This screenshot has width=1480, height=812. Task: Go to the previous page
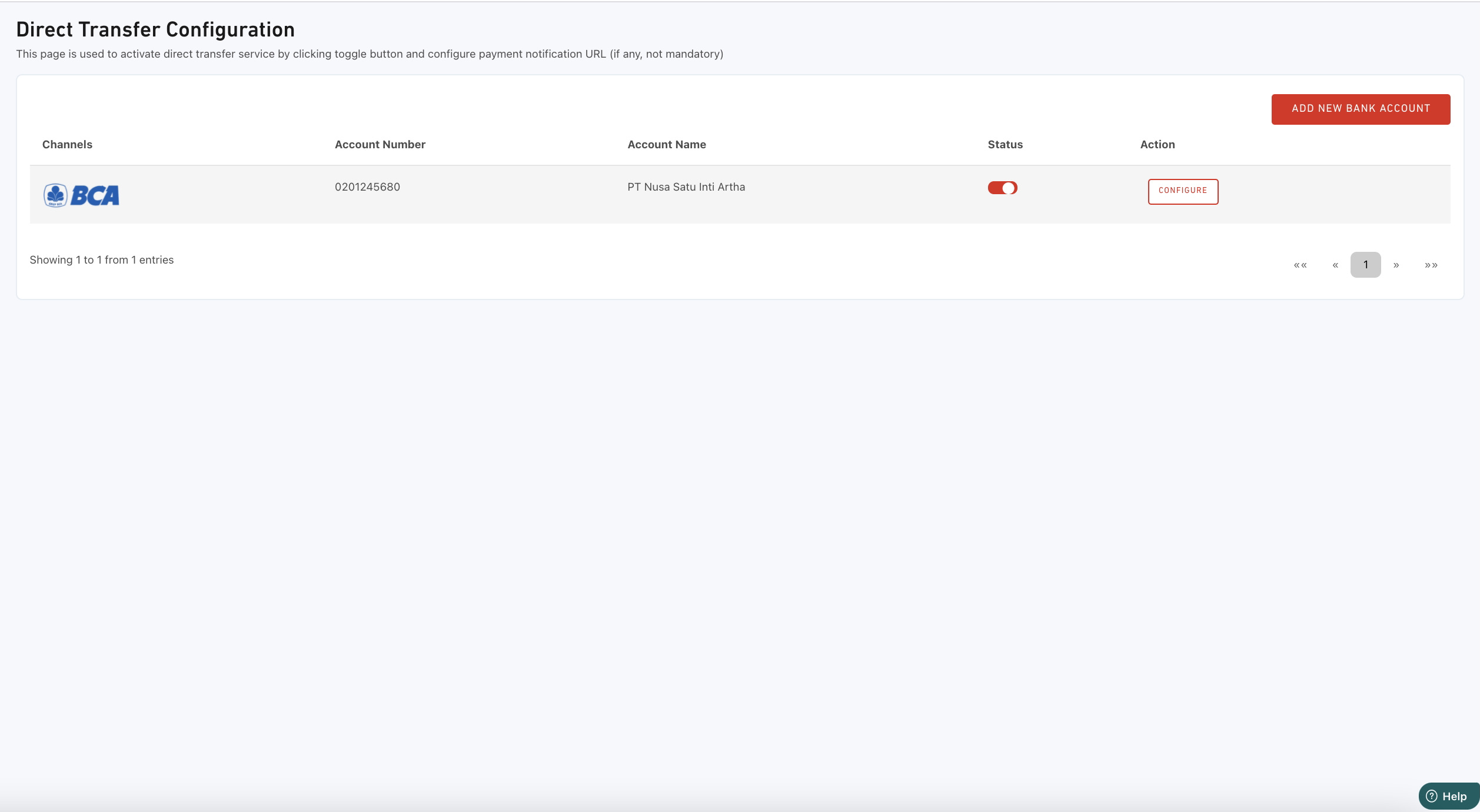1335,265
